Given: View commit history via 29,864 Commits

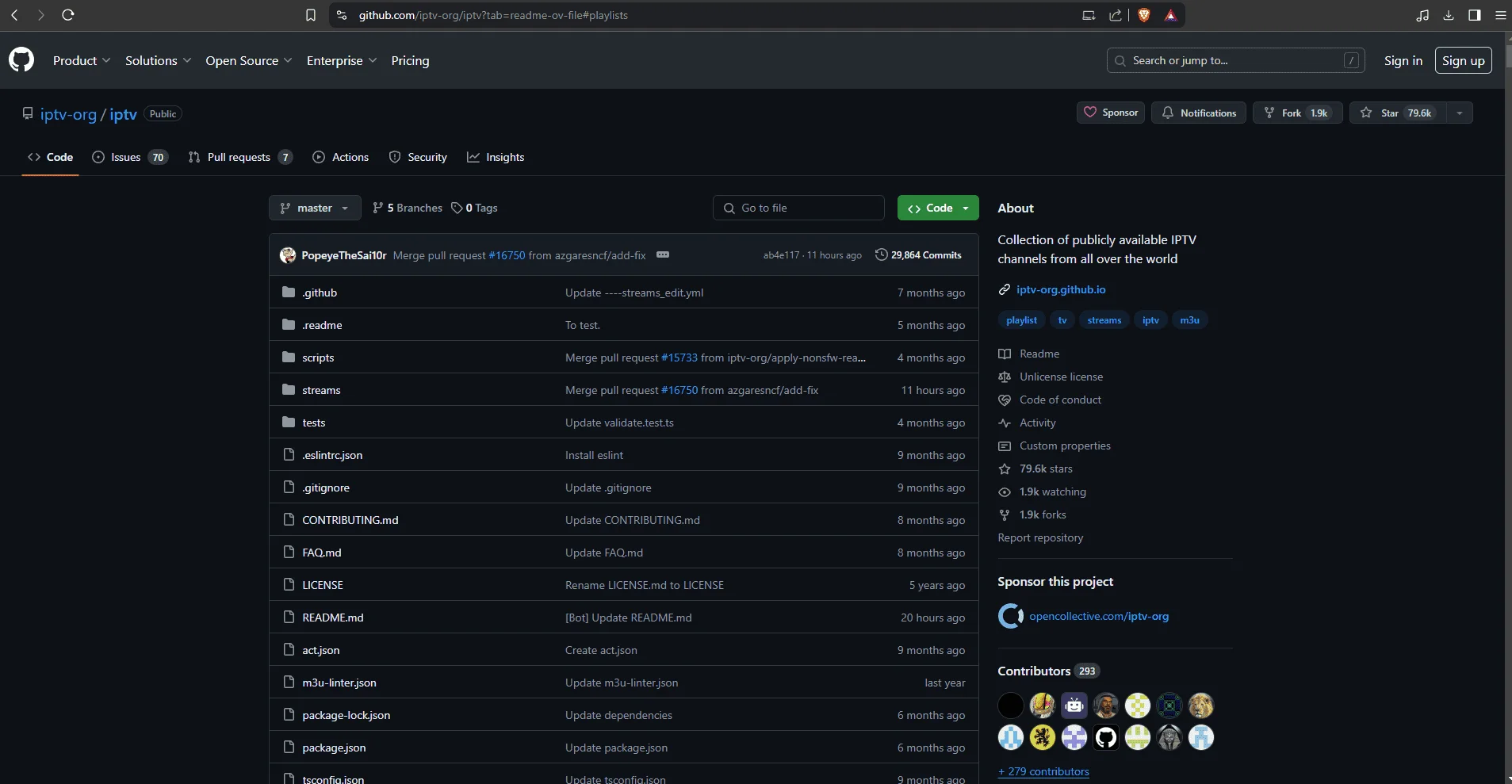Looking at the screenshot, I should [x=918, y=255].
